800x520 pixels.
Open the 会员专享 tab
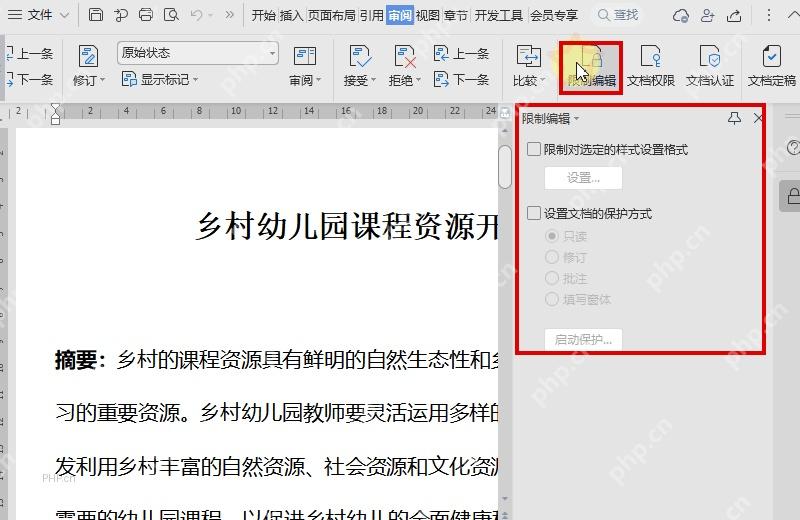[554, 15]
